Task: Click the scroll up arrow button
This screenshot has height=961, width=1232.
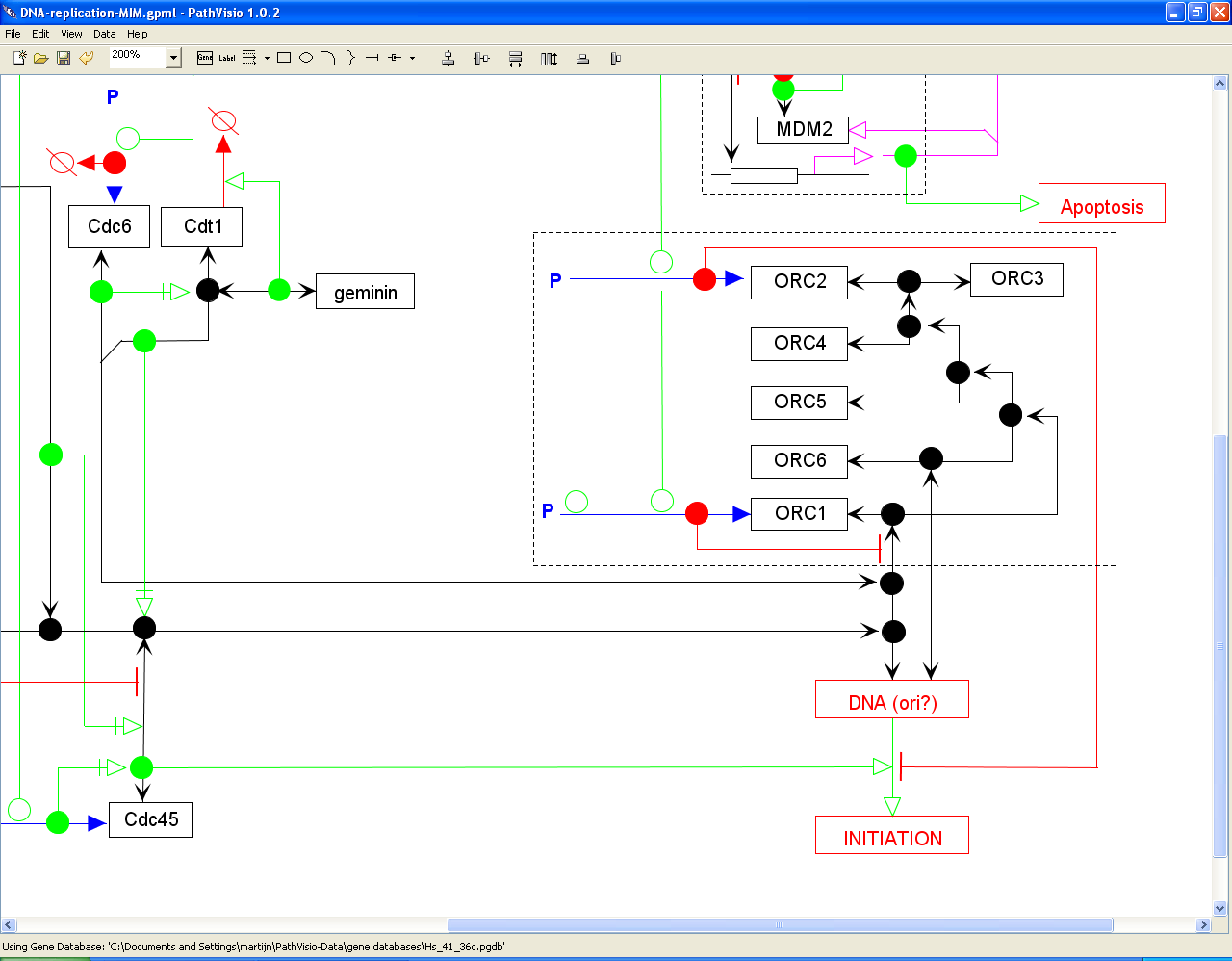Action: pyautogui.click(x=1220, y=83)
